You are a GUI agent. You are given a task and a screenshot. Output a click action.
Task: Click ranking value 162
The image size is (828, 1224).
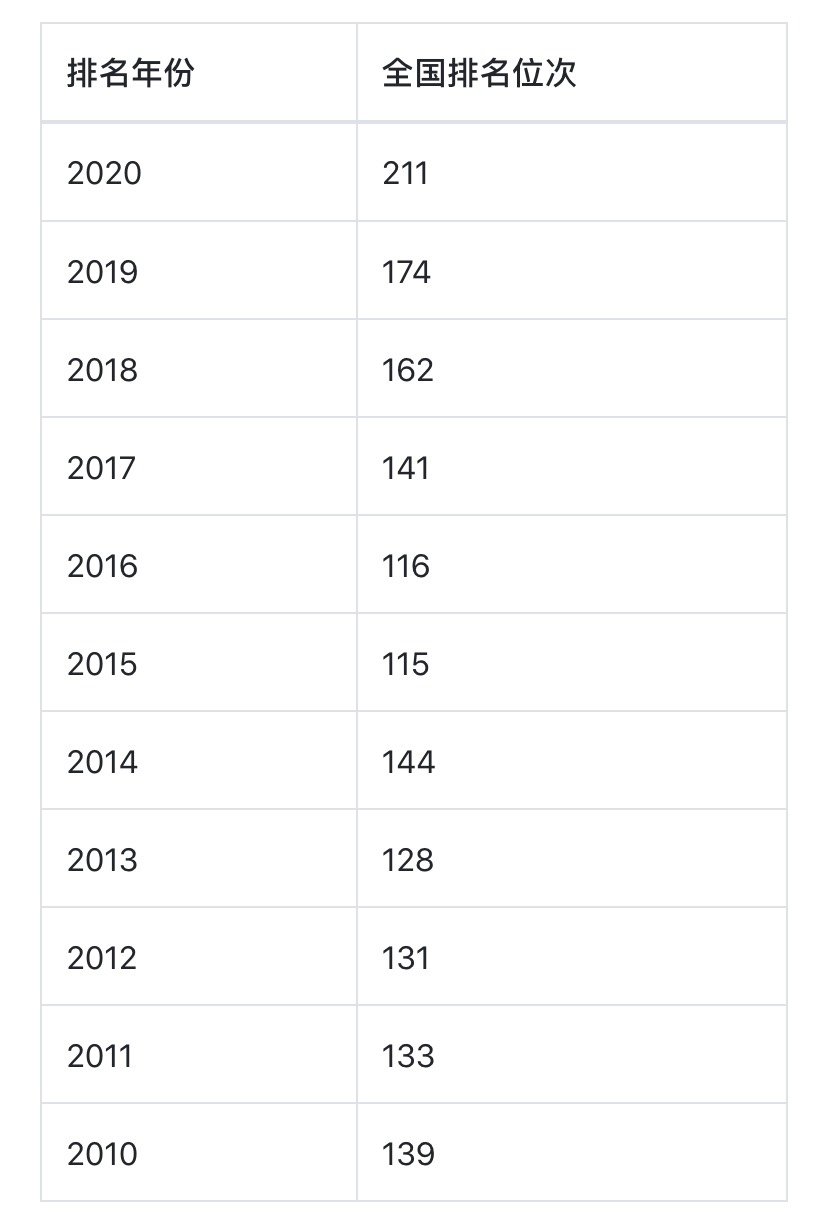(x=407, y=369)
